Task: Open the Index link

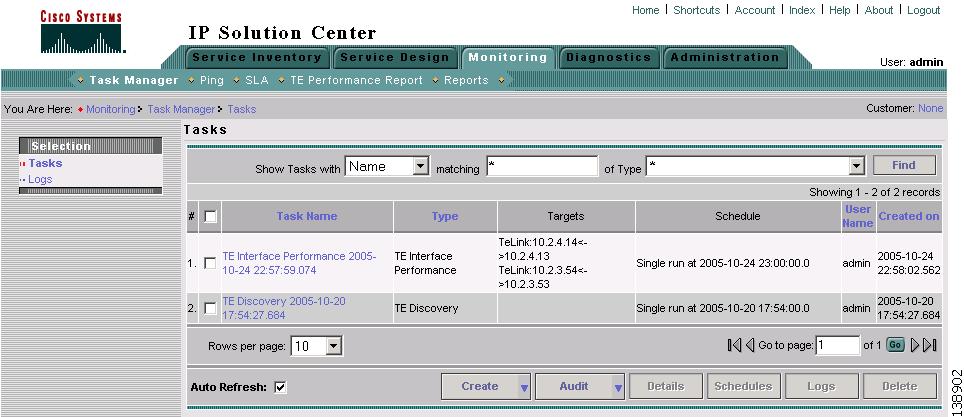Action: click(802, 10)
